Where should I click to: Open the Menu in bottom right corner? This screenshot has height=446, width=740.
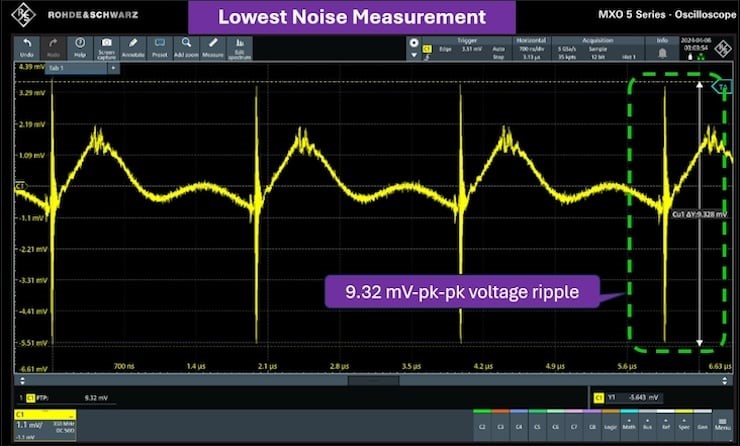coord(722,424)
